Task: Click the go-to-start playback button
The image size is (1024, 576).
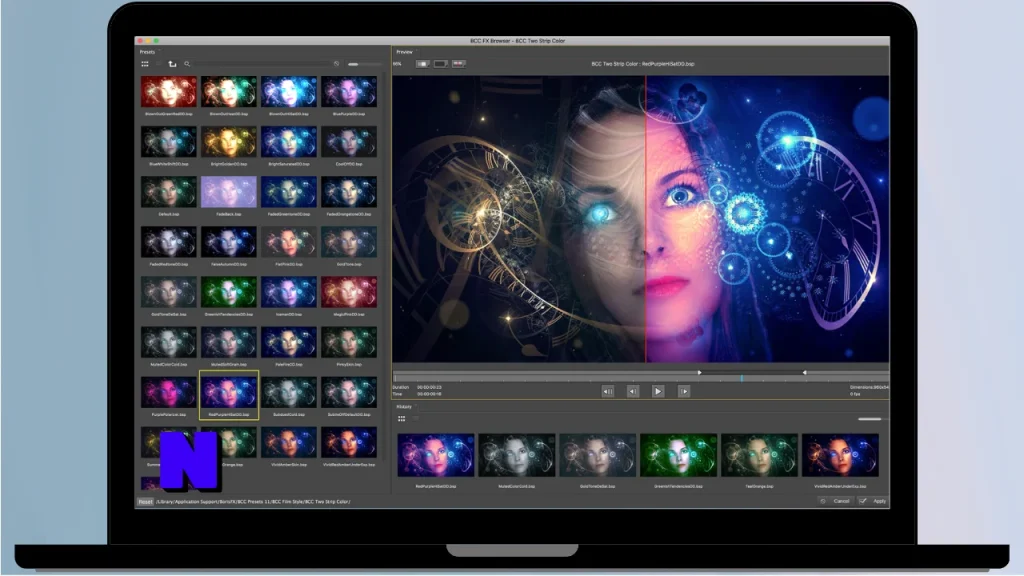Action: pos(607,391)
